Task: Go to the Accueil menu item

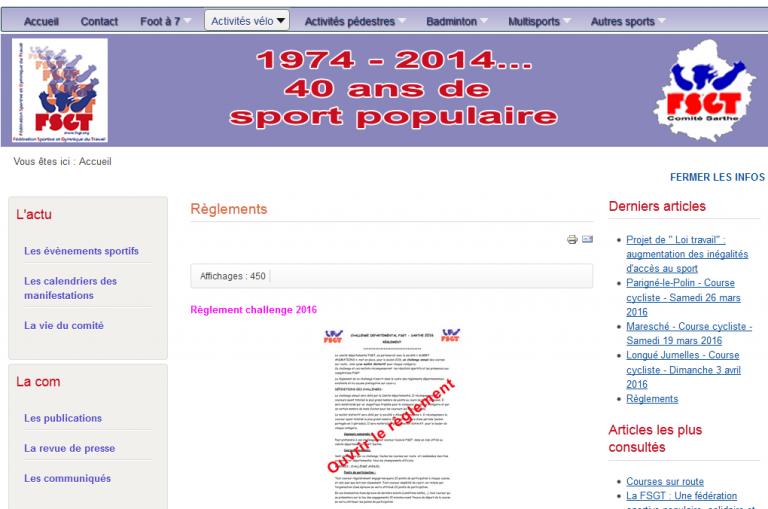Action: click(48, 21)
